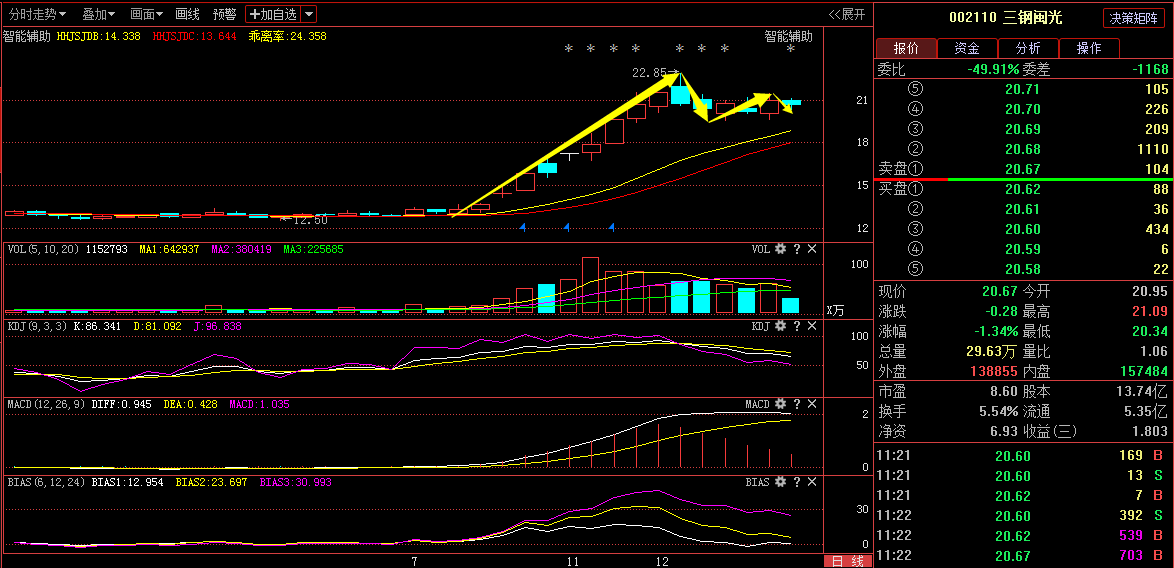Viewport: 1174px width, 568px height.
Task: Click the arrow next to 加自选
Action: (309, 14)
